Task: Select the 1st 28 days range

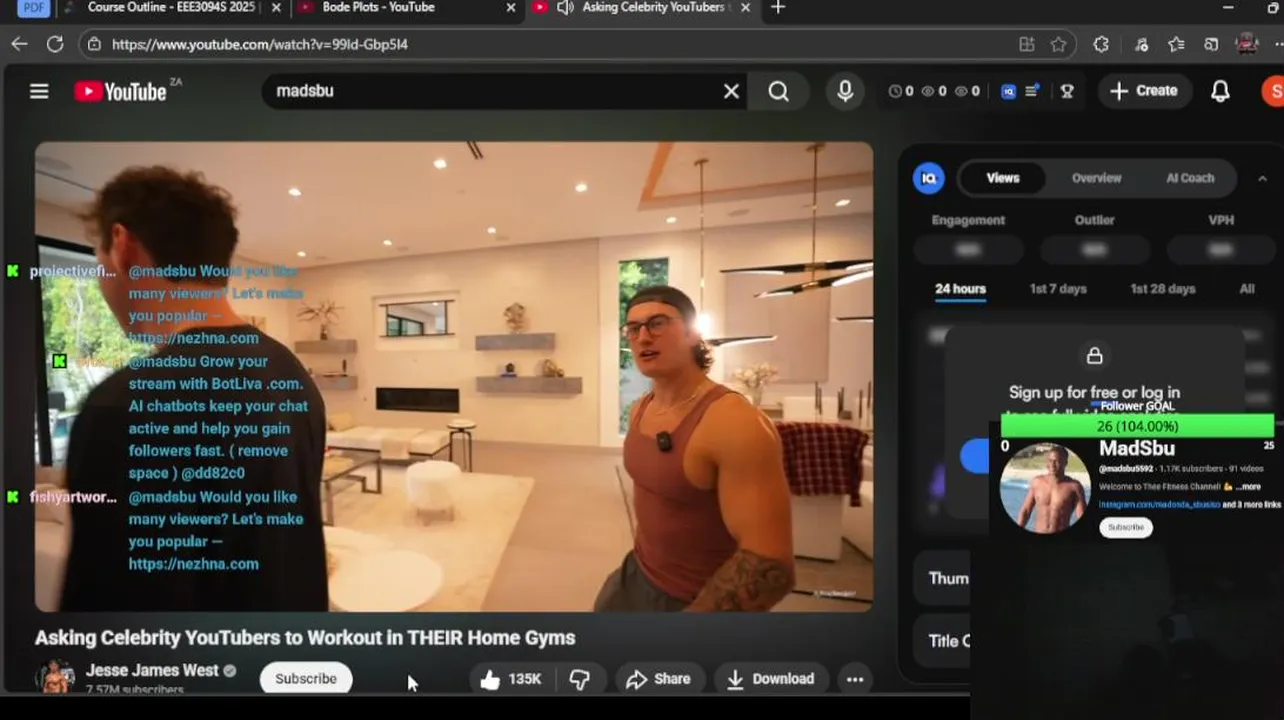Action: (x=1162, y=289)
